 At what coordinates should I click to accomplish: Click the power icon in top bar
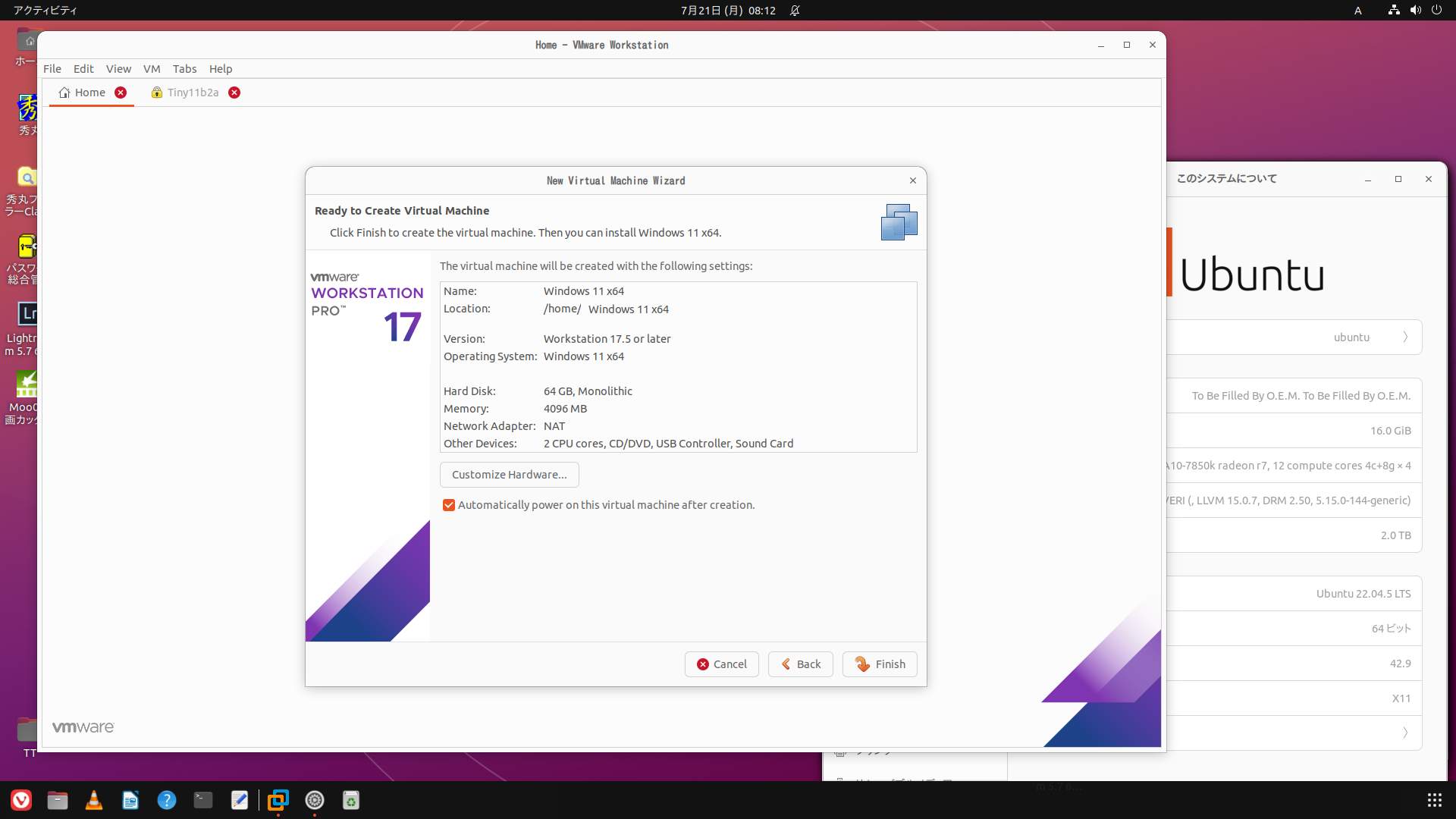click(x=1436, y=11)
